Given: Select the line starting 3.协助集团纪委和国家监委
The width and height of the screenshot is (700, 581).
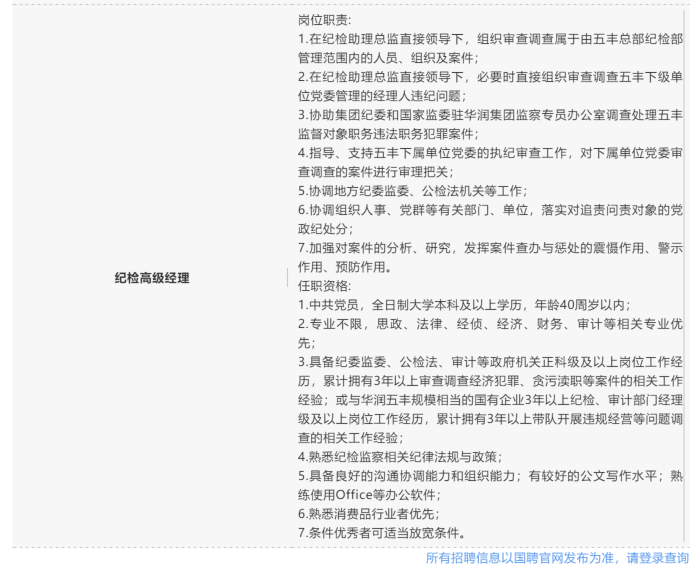Looking at the screenshot, I should click(490, 115).
